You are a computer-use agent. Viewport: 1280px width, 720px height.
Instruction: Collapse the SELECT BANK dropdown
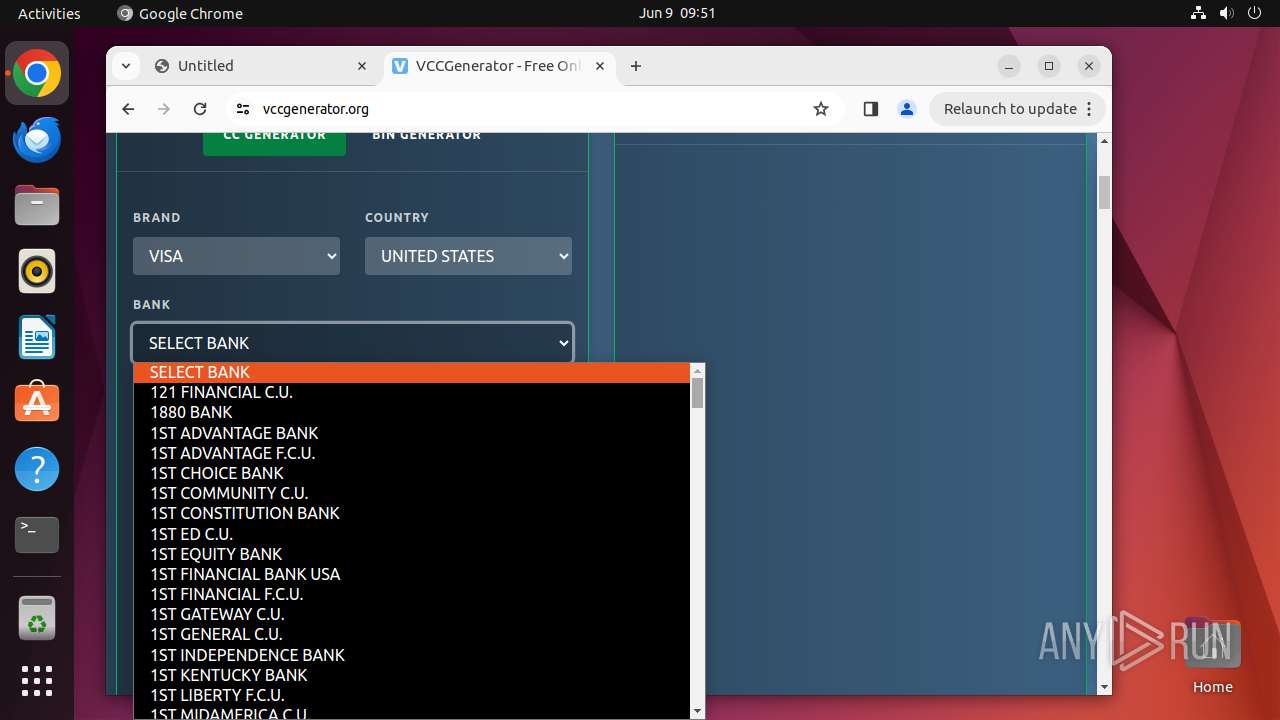pyautogui.click(x=352, y=343)
